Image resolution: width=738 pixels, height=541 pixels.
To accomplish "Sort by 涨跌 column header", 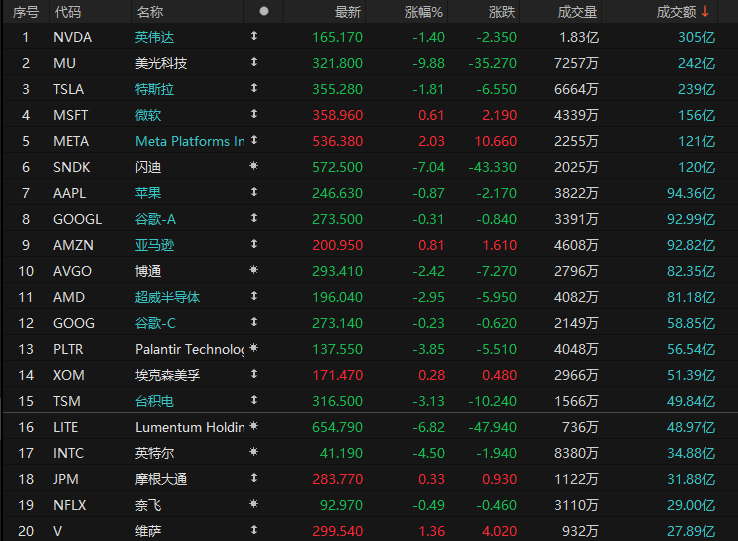I will click(x=502, y=12).
